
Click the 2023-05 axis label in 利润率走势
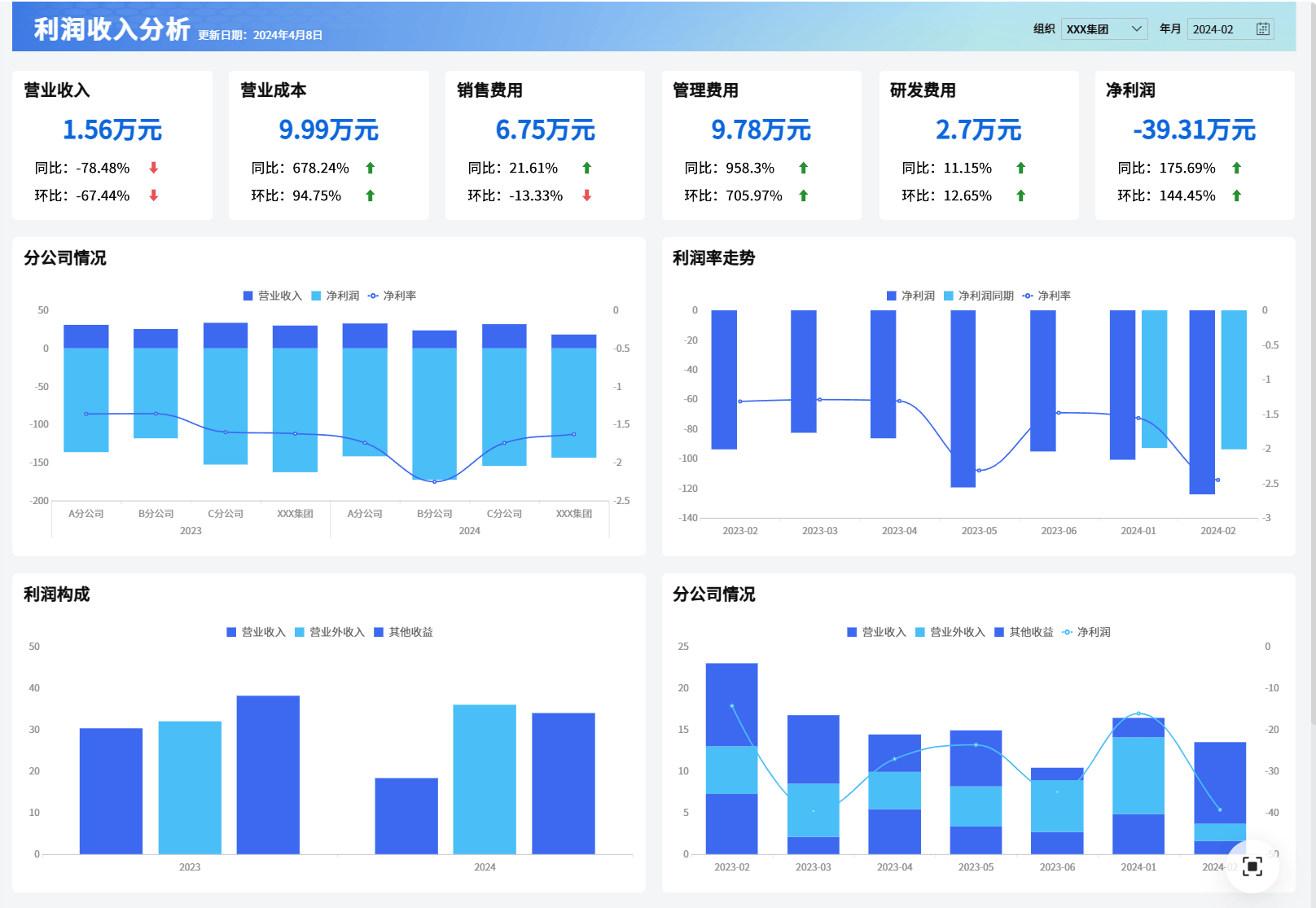coord(979,531)
